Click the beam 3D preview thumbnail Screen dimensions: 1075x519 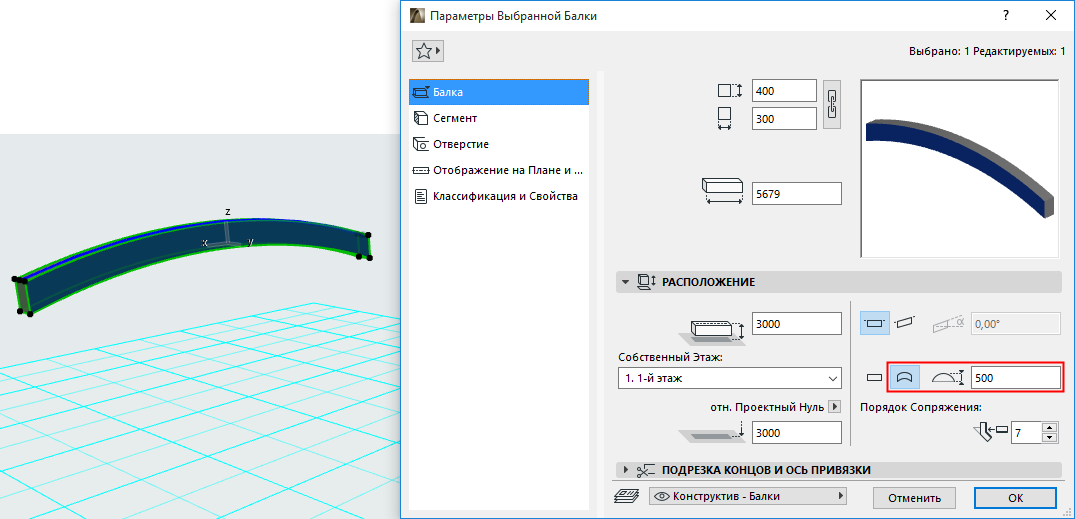(960, 169)
